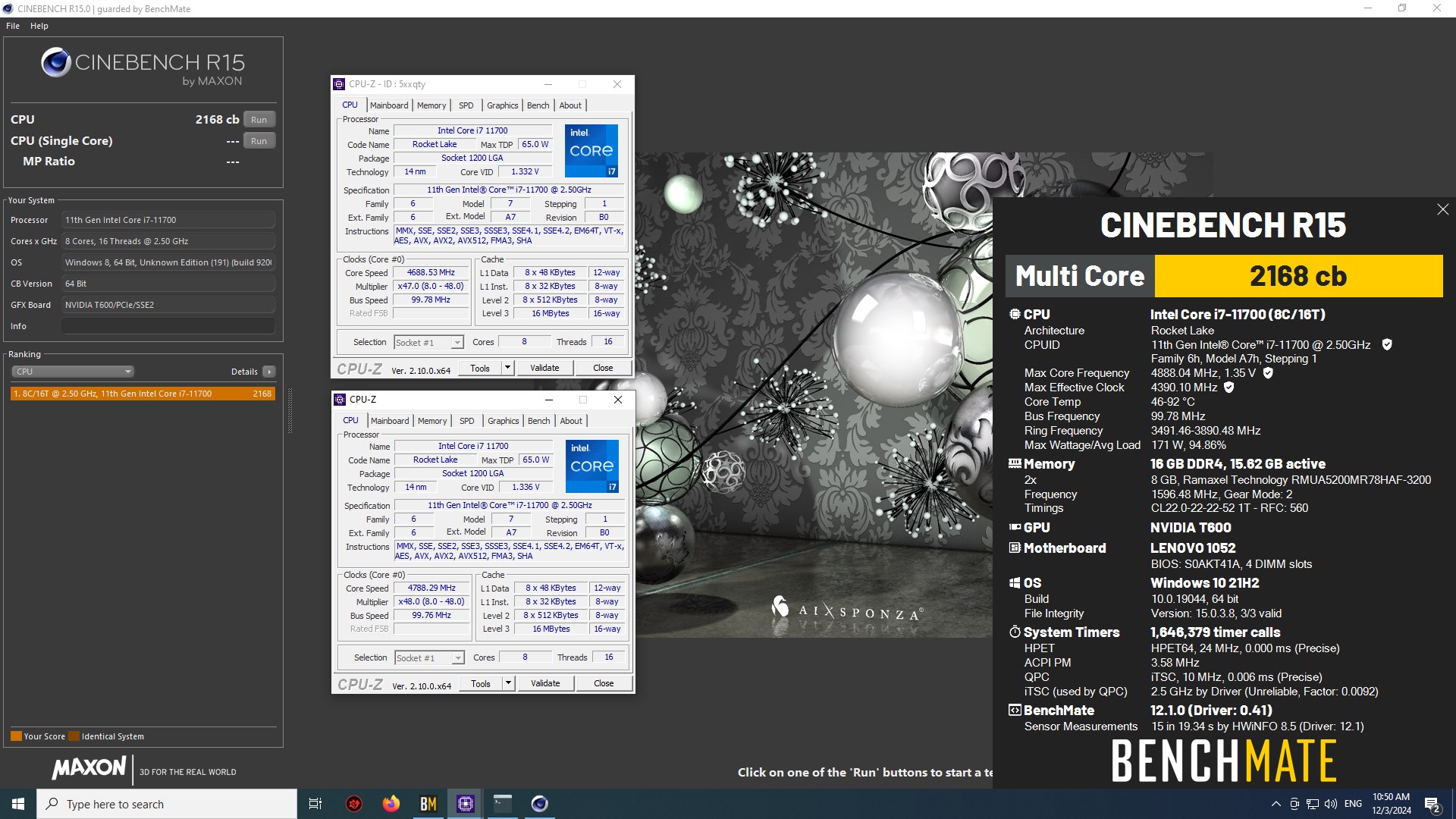Click the Motherboard icon in BenchMate panel
Image resolution: width=1456 pixels, height=819 pixels.
click(x=1015, y=548)
